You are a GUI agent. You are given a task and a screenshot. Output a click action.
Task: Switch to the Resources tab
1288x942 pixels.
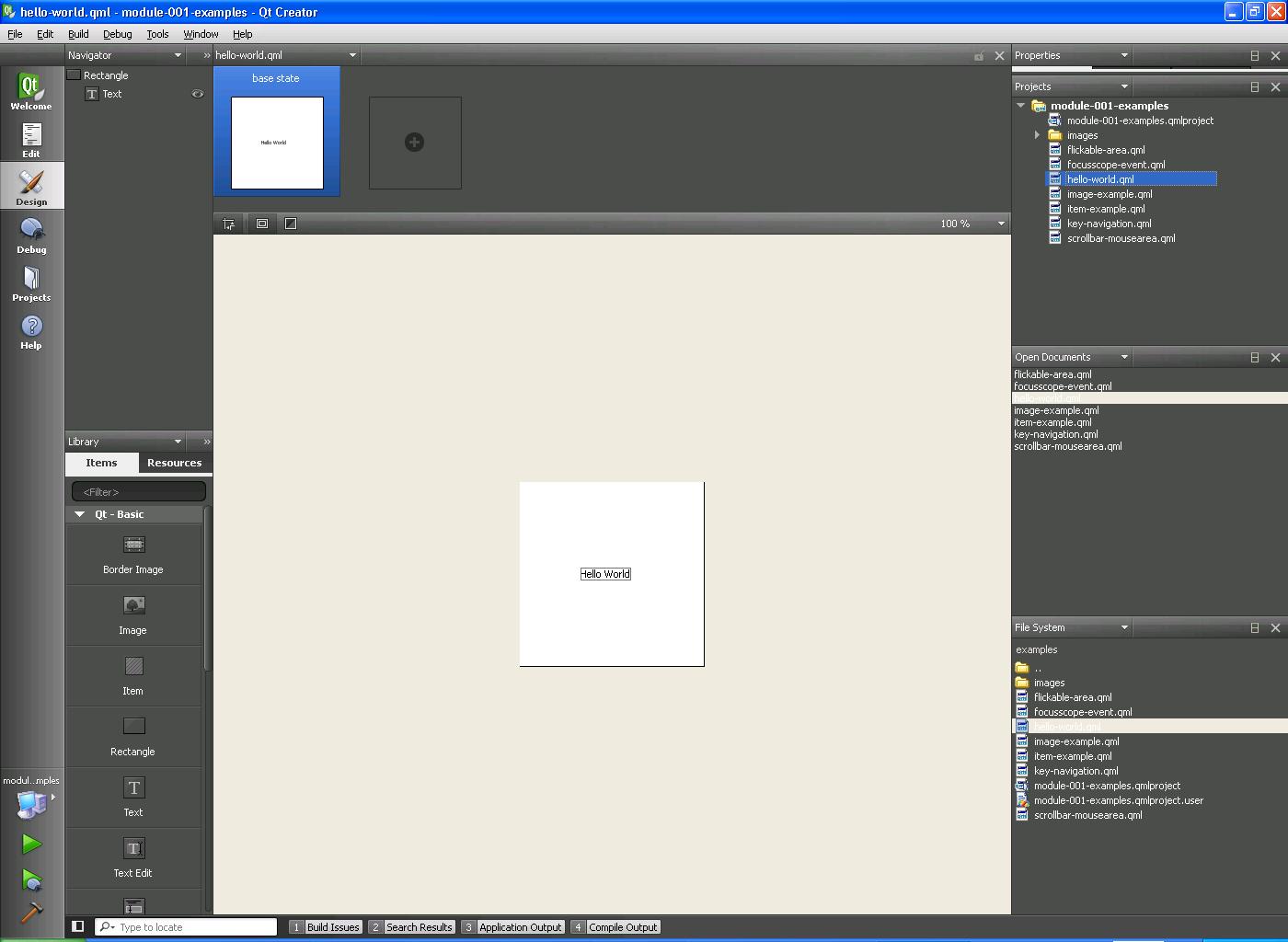click(x=174, y=463)
